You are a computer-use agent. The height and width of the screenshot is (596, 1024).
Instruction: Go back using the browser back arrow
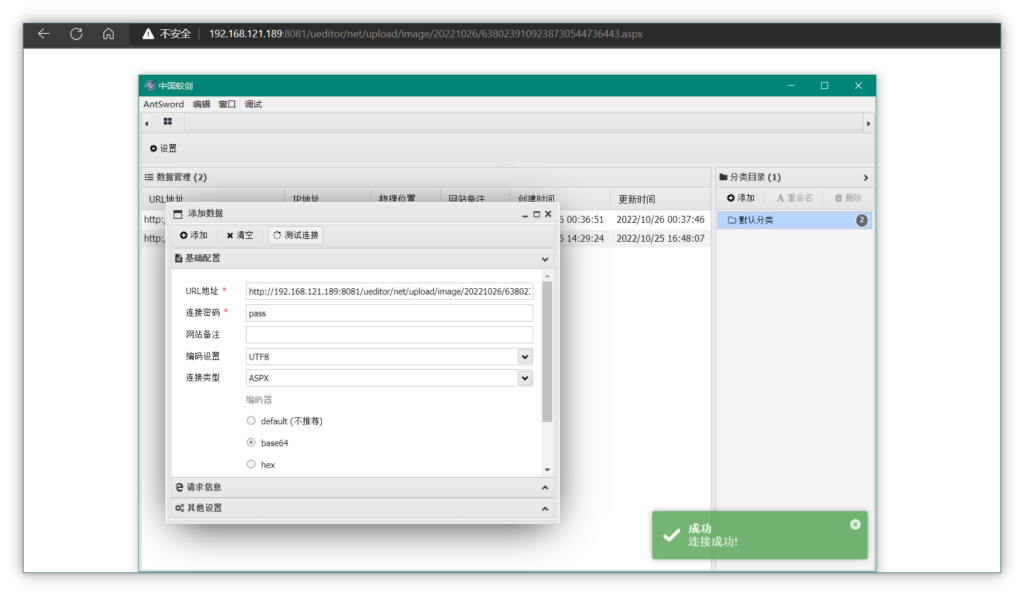click(44, 34)
